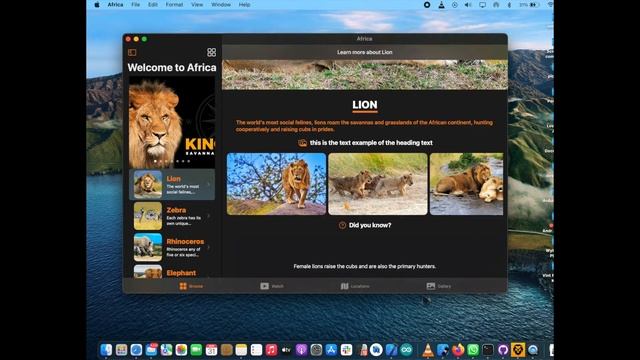Screen dimensions: 640x360
Task: Open the Edit menu
Action: point(153,4)
